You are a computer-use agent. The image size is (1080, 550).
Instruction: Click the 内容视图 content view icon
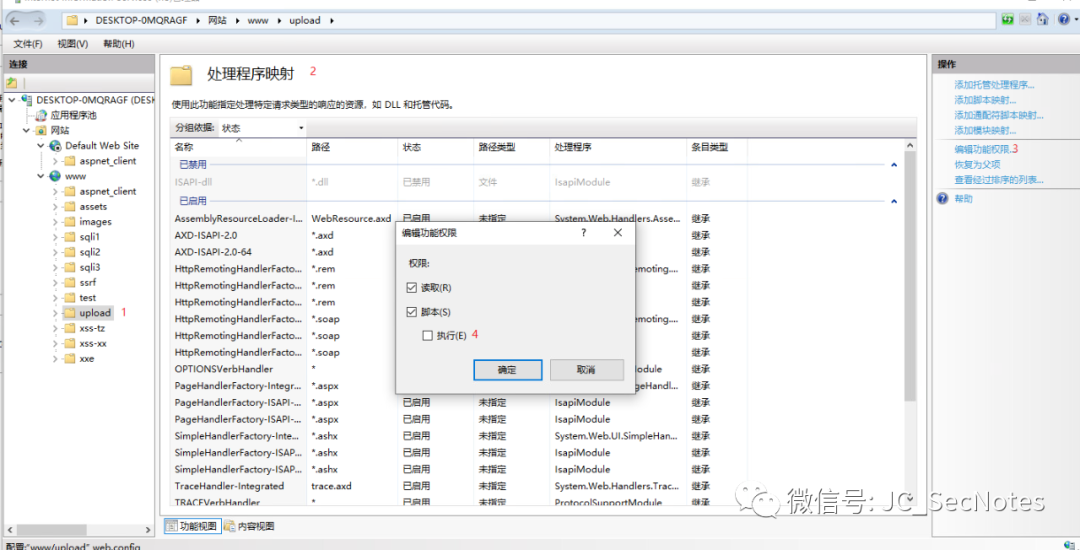(229, 527)
